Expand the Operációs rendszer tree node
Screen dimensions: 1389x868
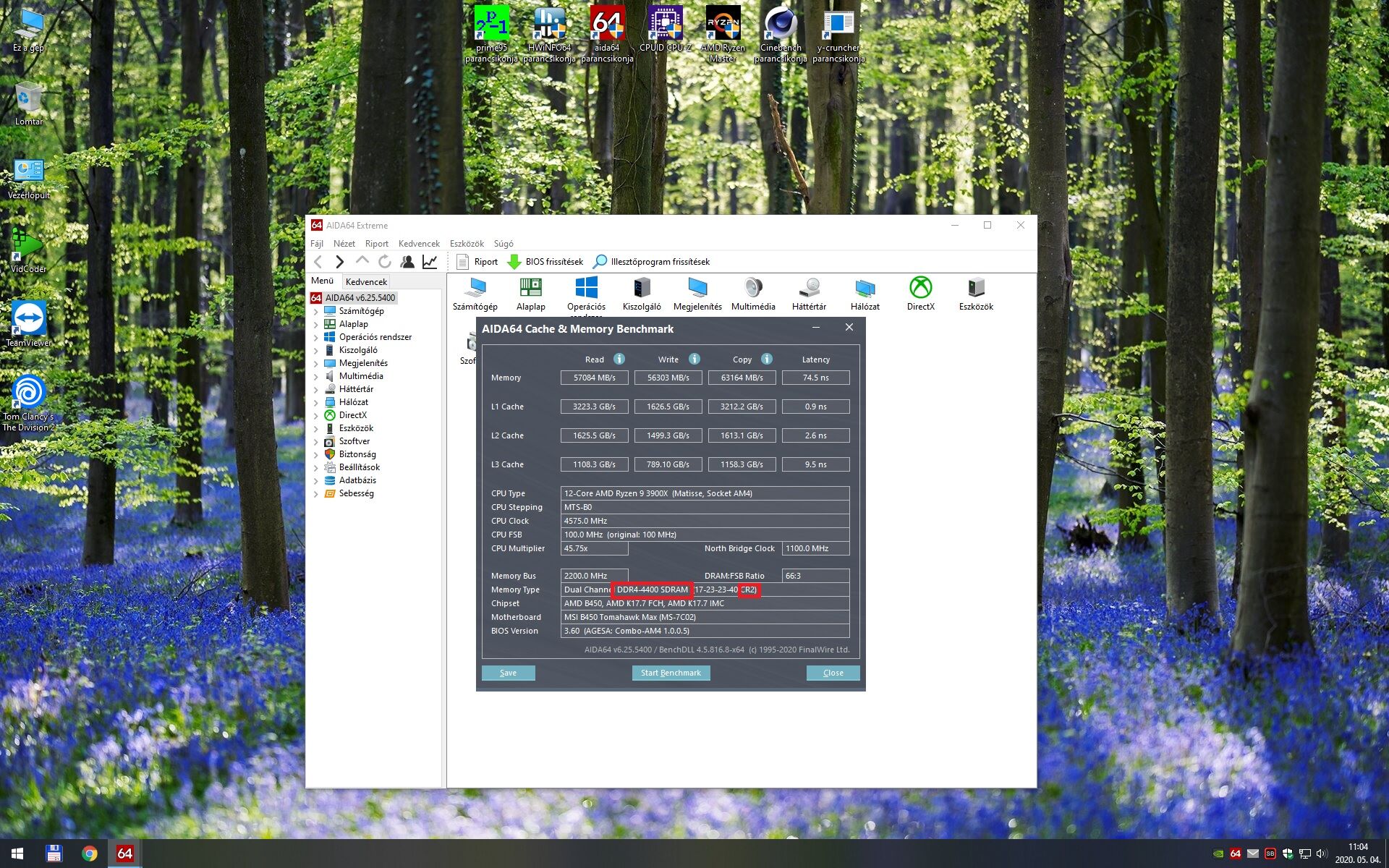tap(316, 338)
